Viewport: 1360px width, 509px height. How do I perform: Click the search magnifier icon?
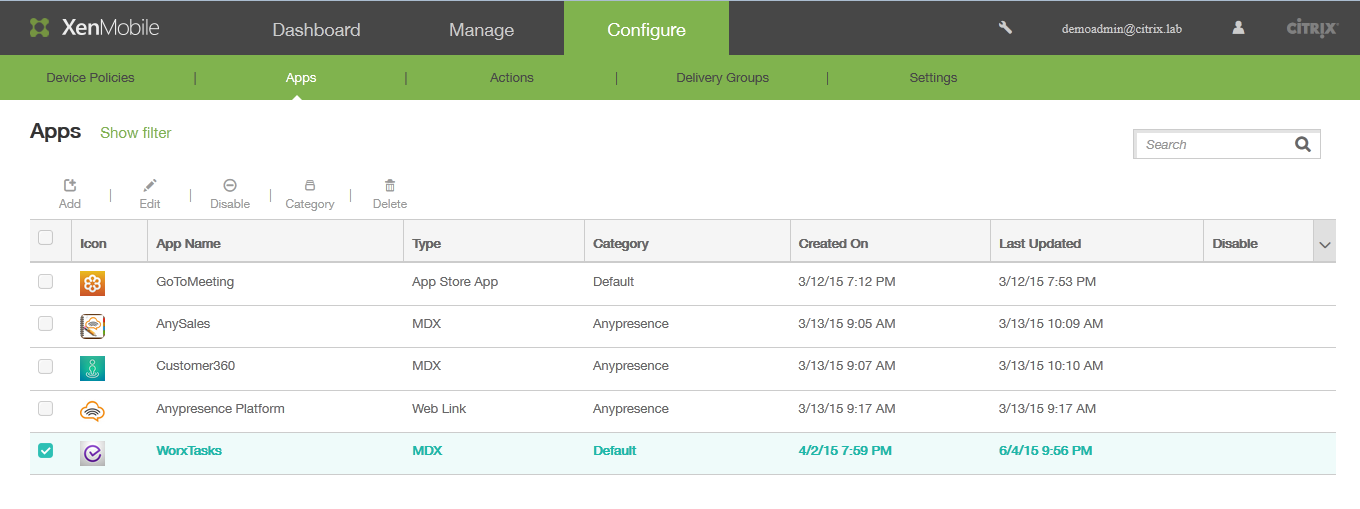coord(1302,144)
